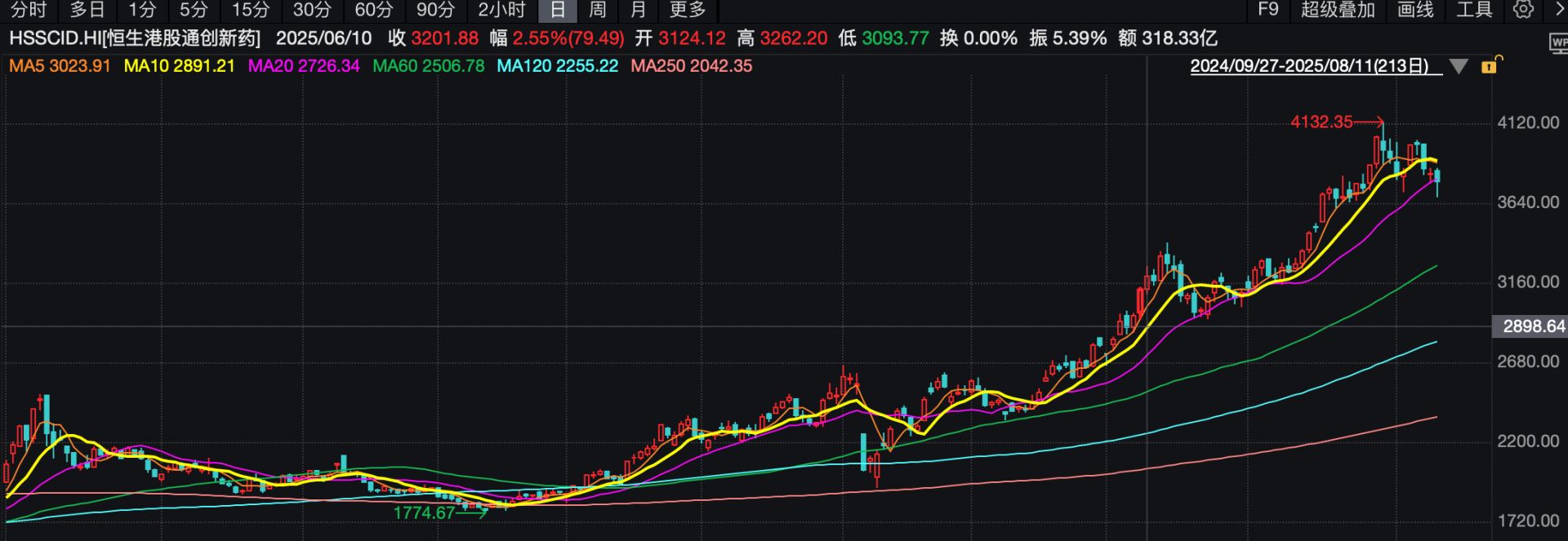Click the WP monitor icon
The image size is (1568, 541).
coord(1558,43)
